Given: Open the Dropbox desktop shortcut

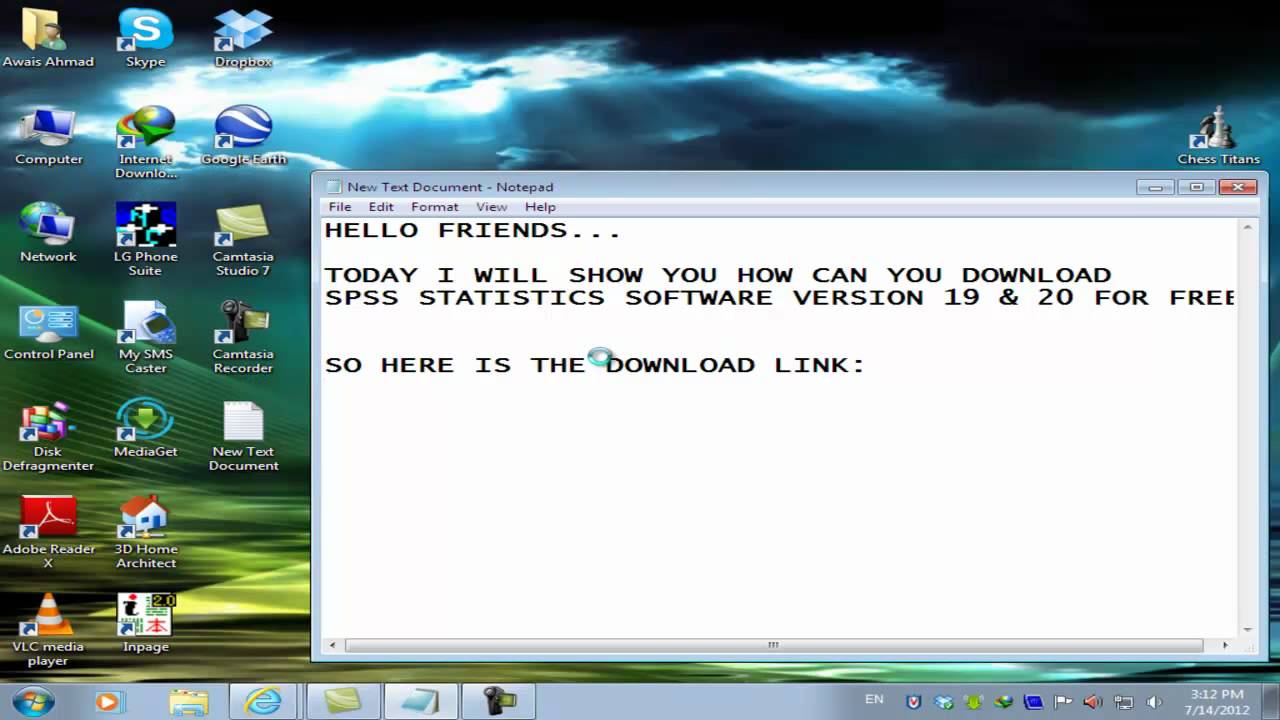Looking at the screenshot, I should click(x=243, y=38).
